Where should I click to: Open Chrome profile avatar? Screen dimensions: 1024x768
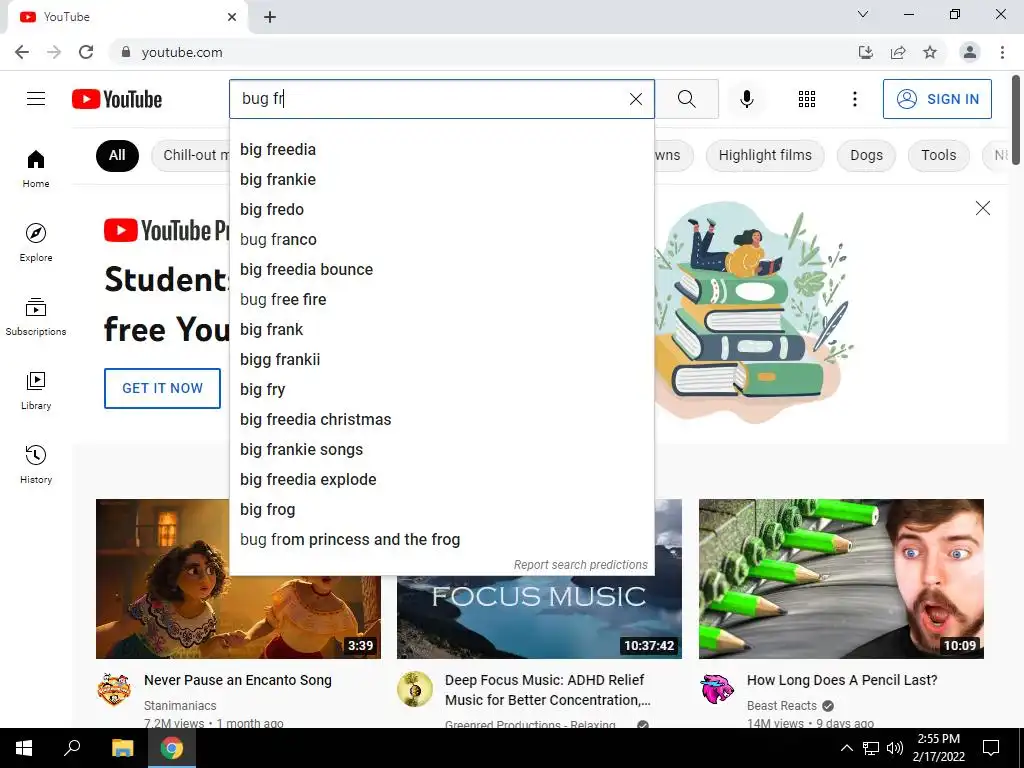click(x=970, y=52)
